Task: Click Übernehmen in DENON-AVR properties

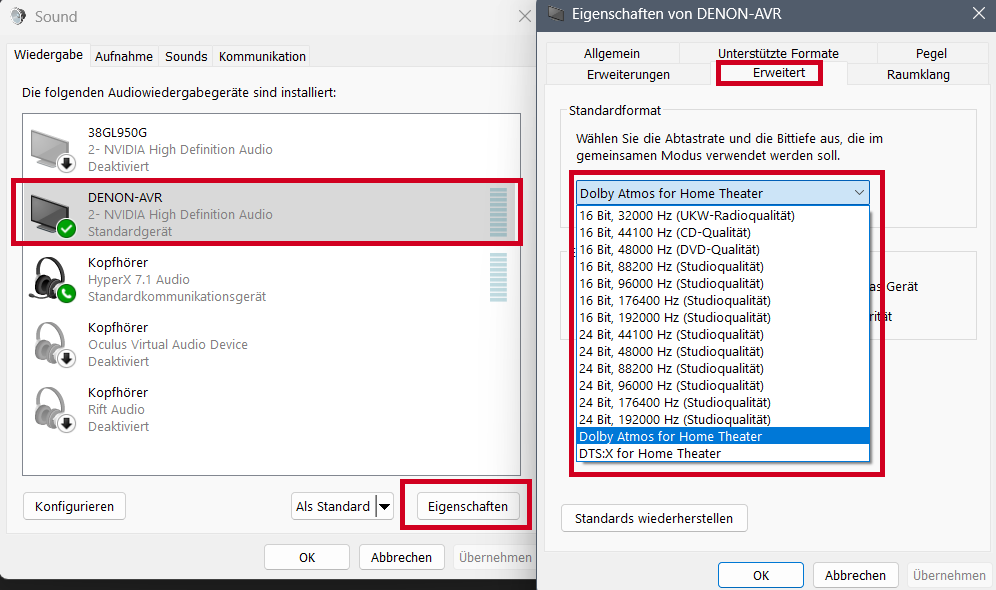Action: (949, 575)
